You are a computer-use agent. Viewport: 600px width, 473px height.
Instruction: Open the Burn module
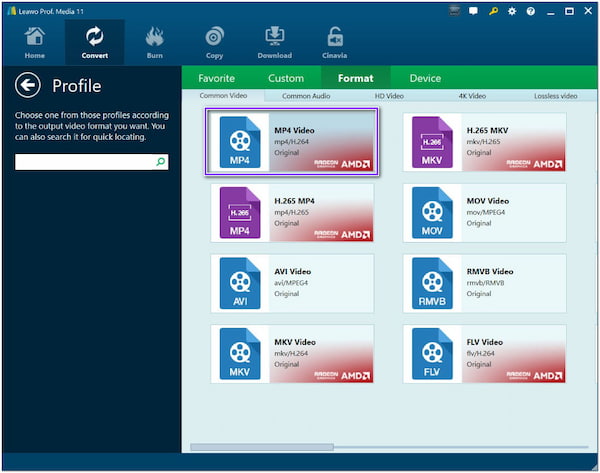pos(155,42)
